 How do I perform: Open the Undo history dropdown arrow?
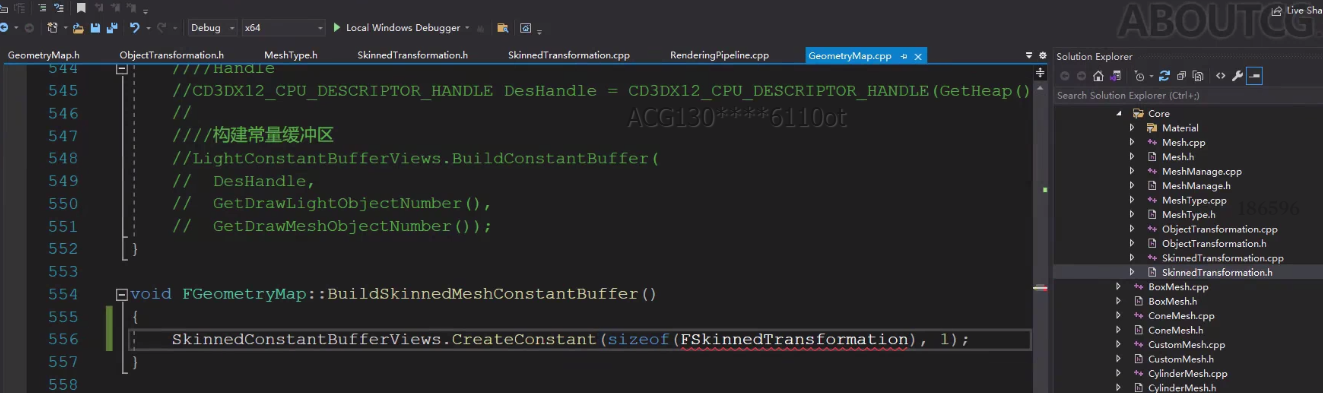pyautogui.click(x=148, y=28)
